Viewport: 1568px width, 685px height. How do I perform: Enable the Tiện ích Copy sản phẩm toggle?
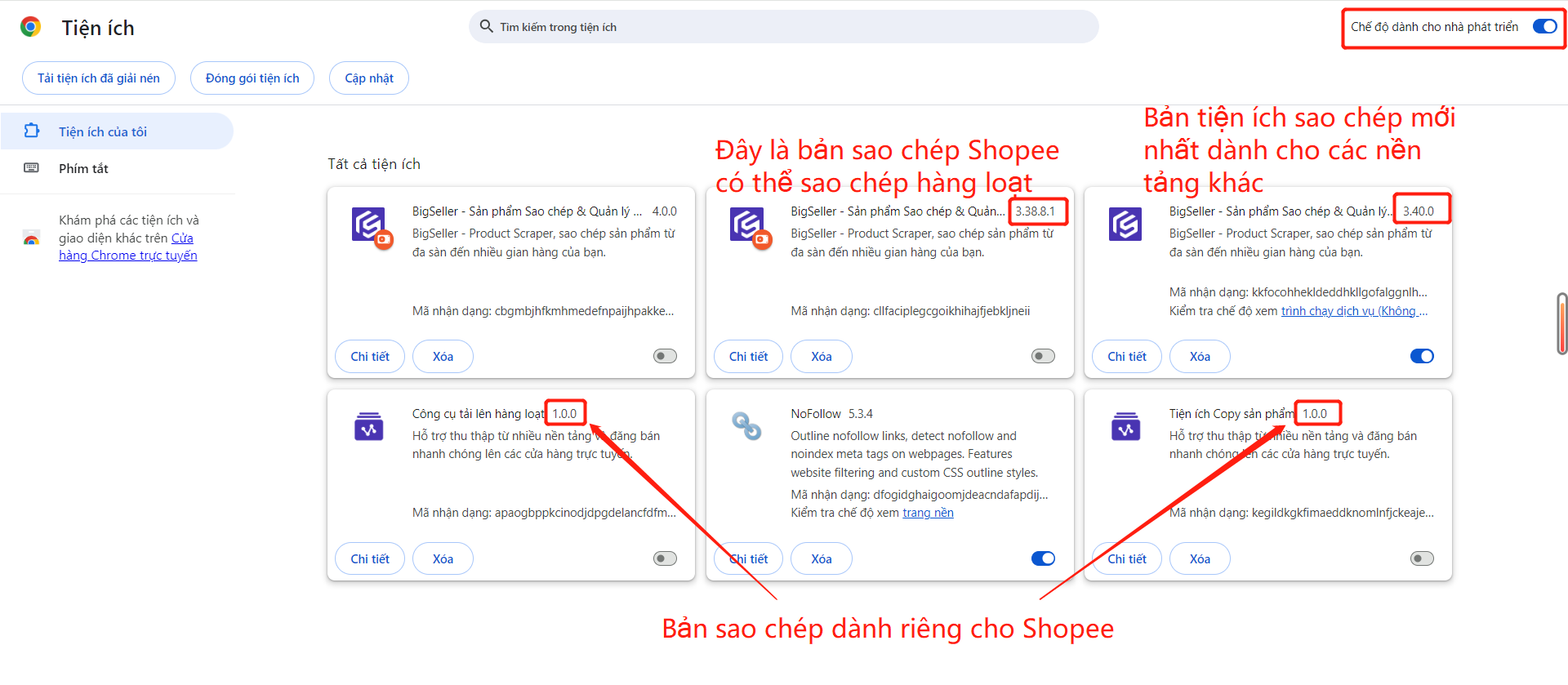tap(1421, 558)
